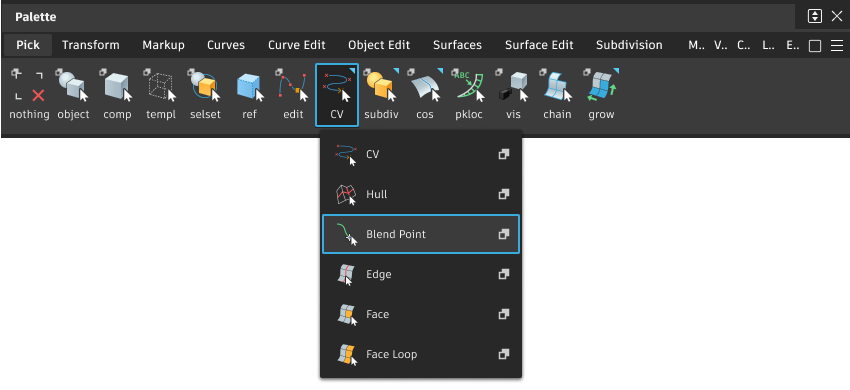Viewport: 850px width, 390px height.
Task: Open option box beside the Edge entry
Action: pyautogui.click(x=504, y=274)
